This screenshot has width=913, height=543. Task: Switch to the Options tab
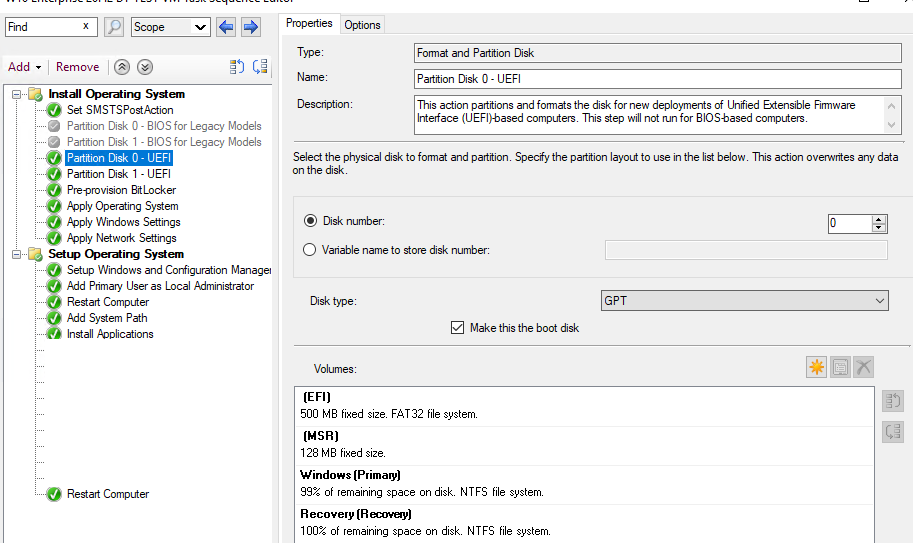point(362,25)
